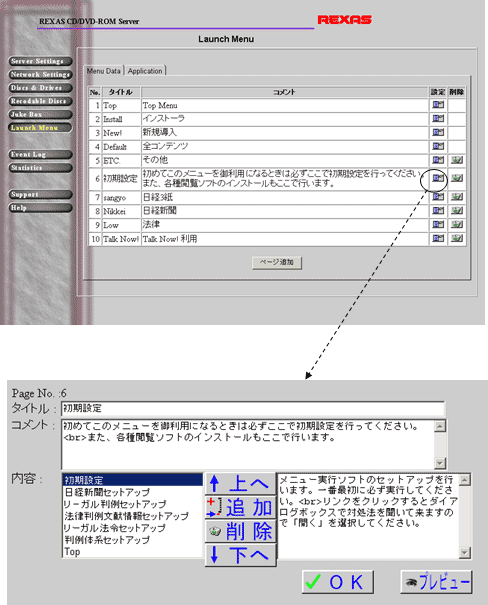Open Juke Box in sidebar

40,115
